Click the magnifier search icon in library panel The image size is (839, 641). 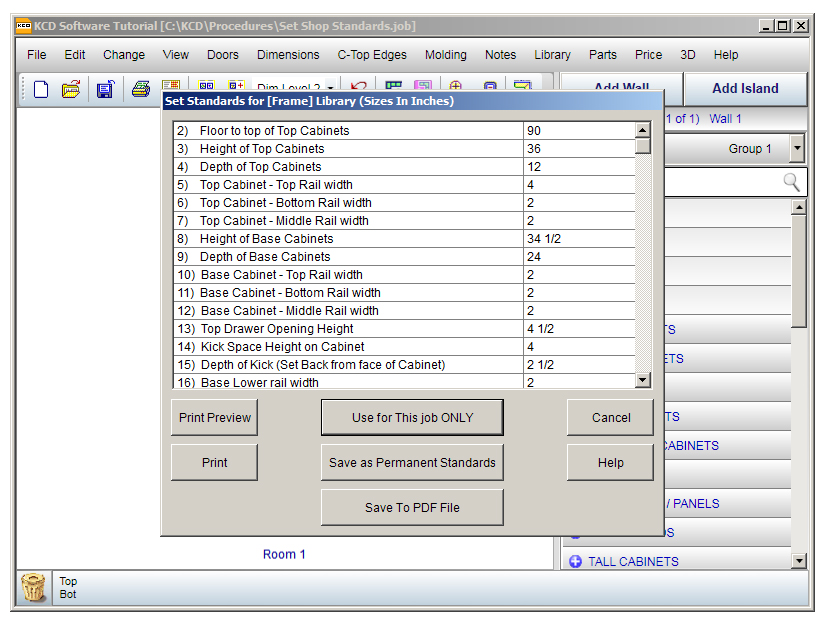point(791,182)
